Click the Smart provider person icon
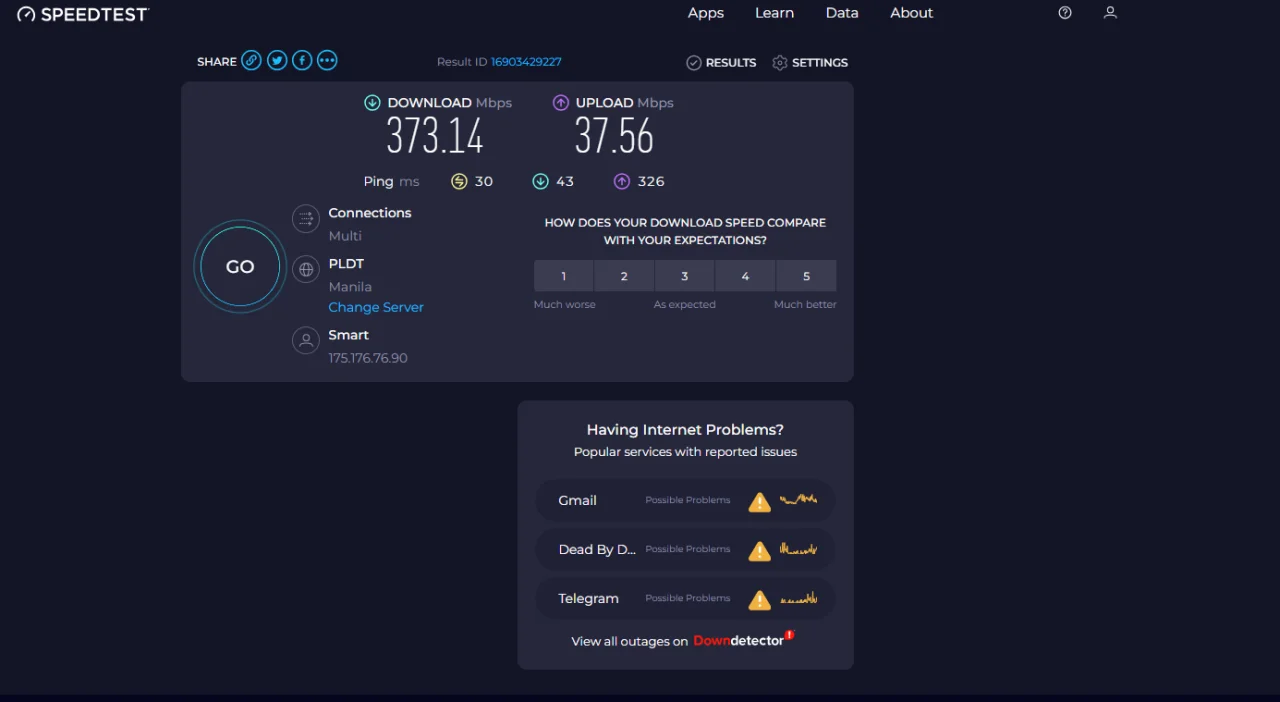The width and height of the screenshot is (1280, 702). click(306, 341)
